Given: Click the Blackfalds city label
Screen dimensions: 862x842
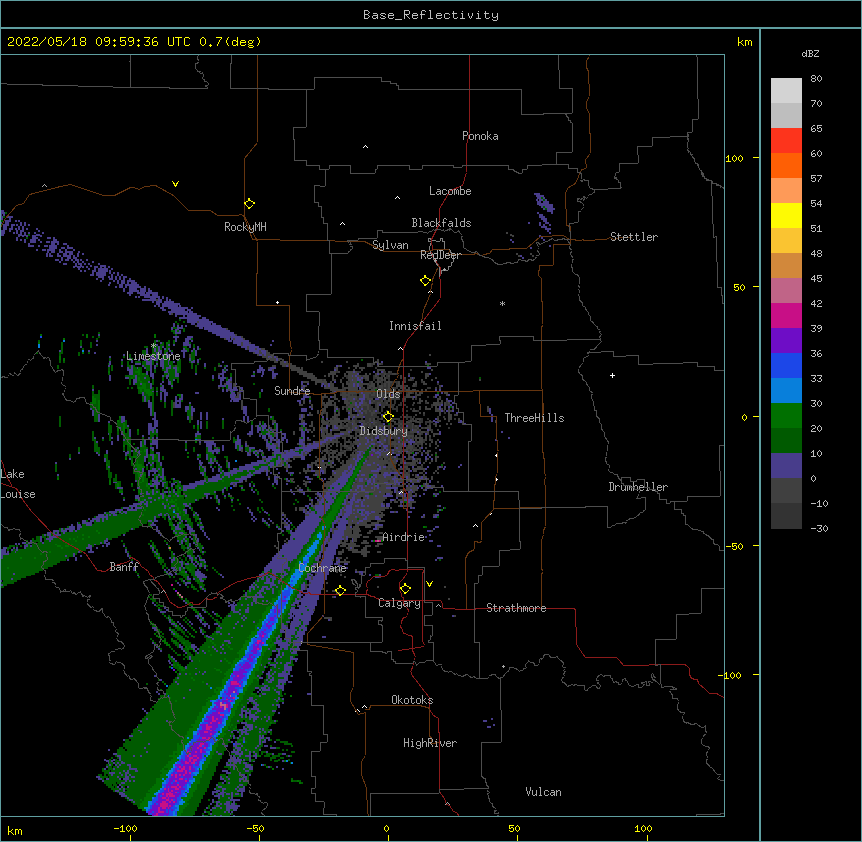Looking at the screenshot, I should coord(441,223).
